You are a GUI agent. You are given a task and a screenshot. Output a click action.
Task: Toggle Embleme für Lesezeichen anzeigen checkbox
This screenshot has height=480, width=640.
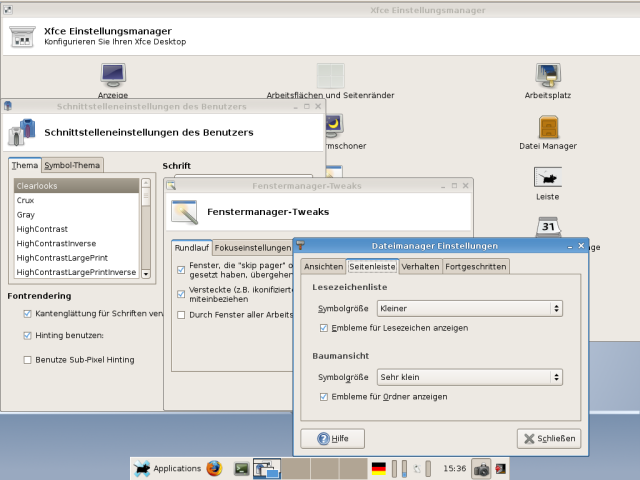click(x=324, y=328)
